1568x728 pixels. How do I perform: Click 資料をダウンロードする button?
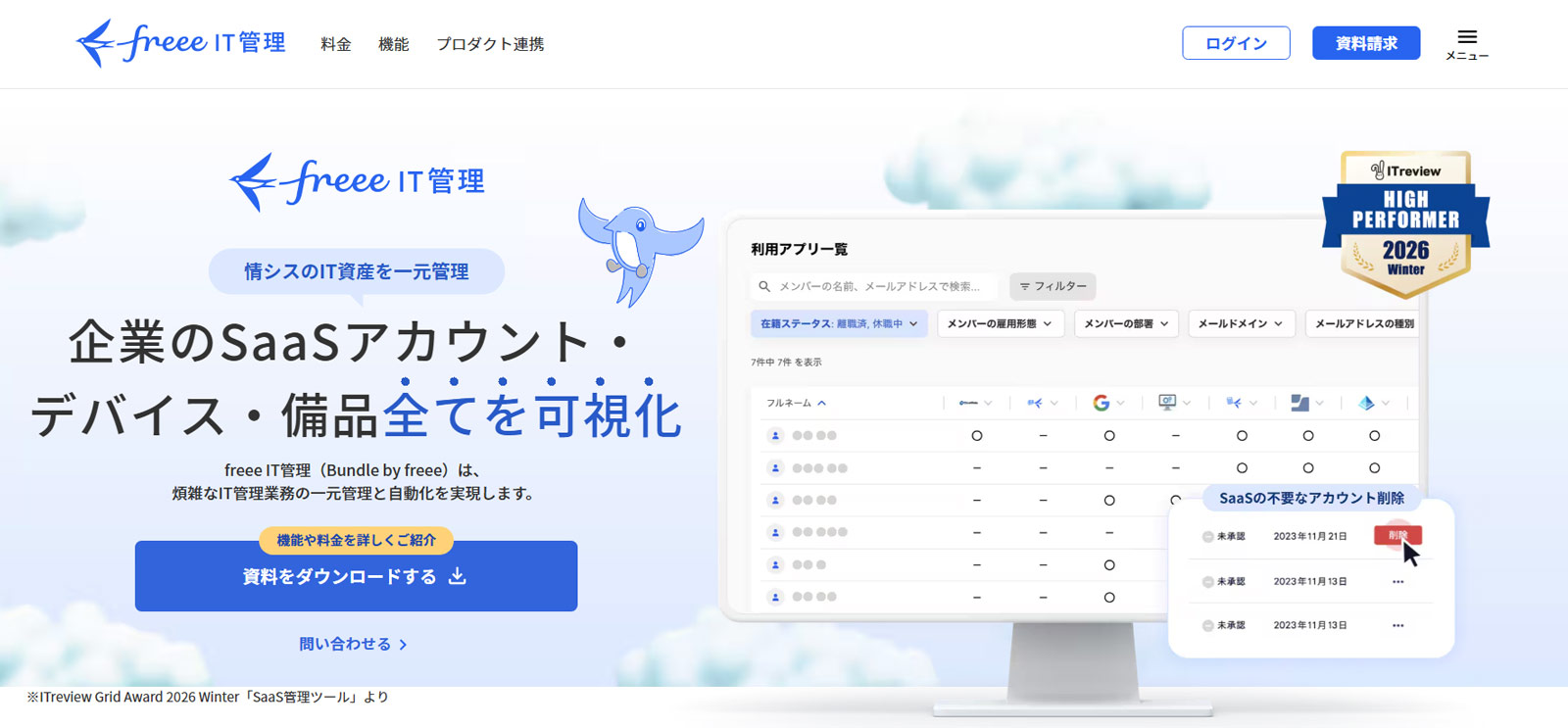[356, 576]
